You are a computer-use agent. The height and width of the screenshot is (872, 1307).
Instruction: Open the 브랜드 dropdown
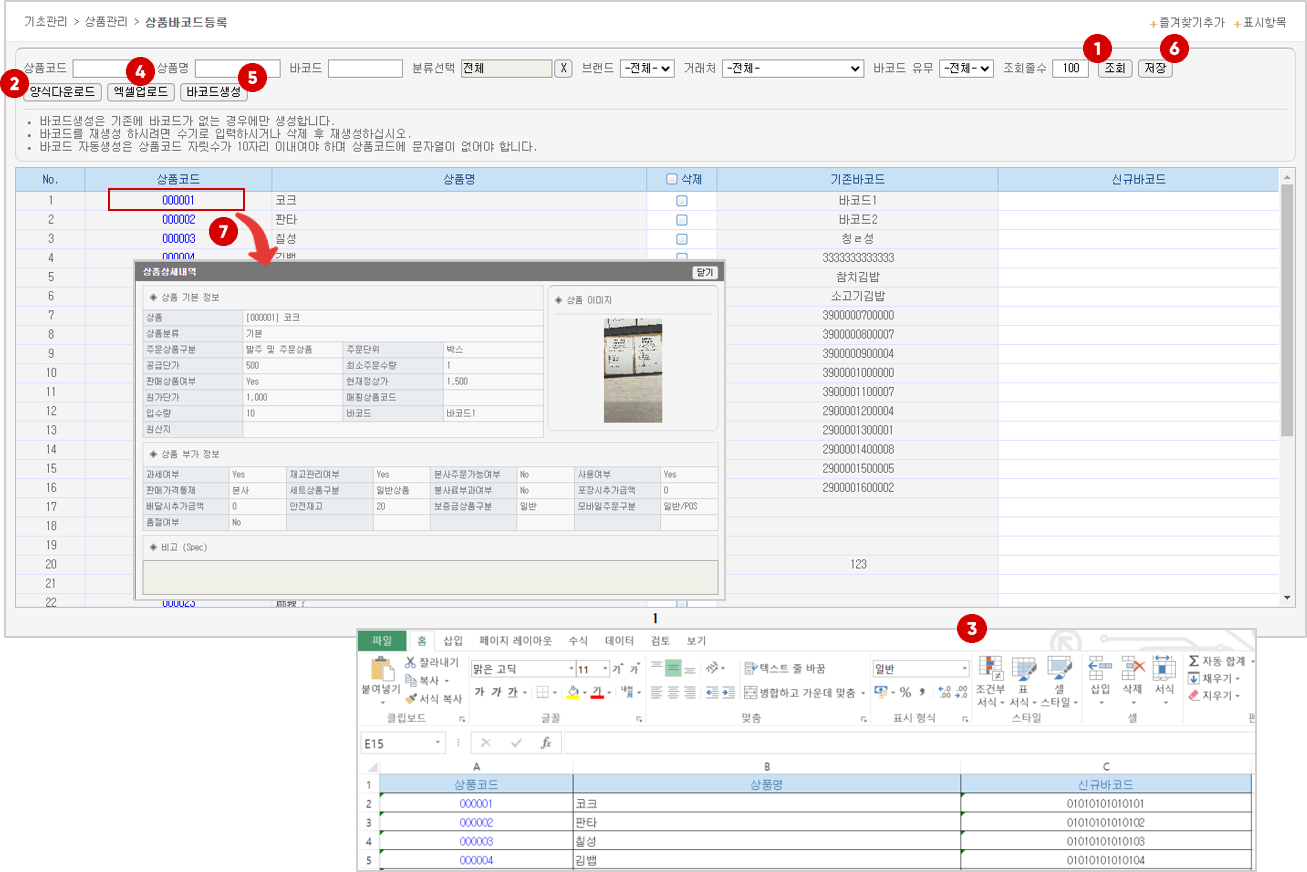646,68
